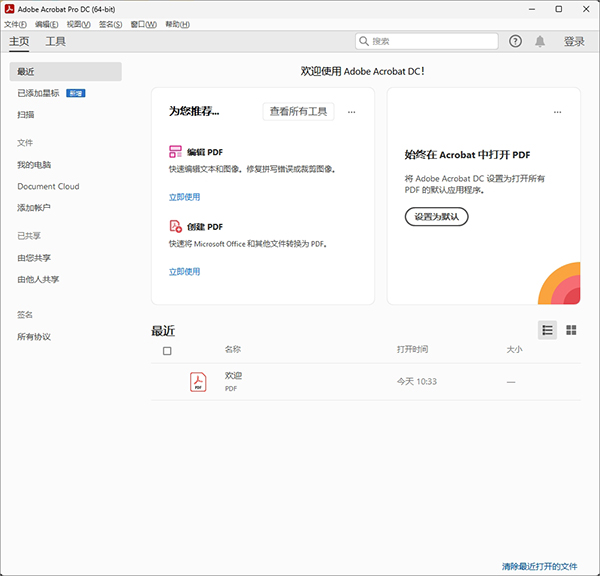Click the 创建 PDF heading

click(205, 227)
